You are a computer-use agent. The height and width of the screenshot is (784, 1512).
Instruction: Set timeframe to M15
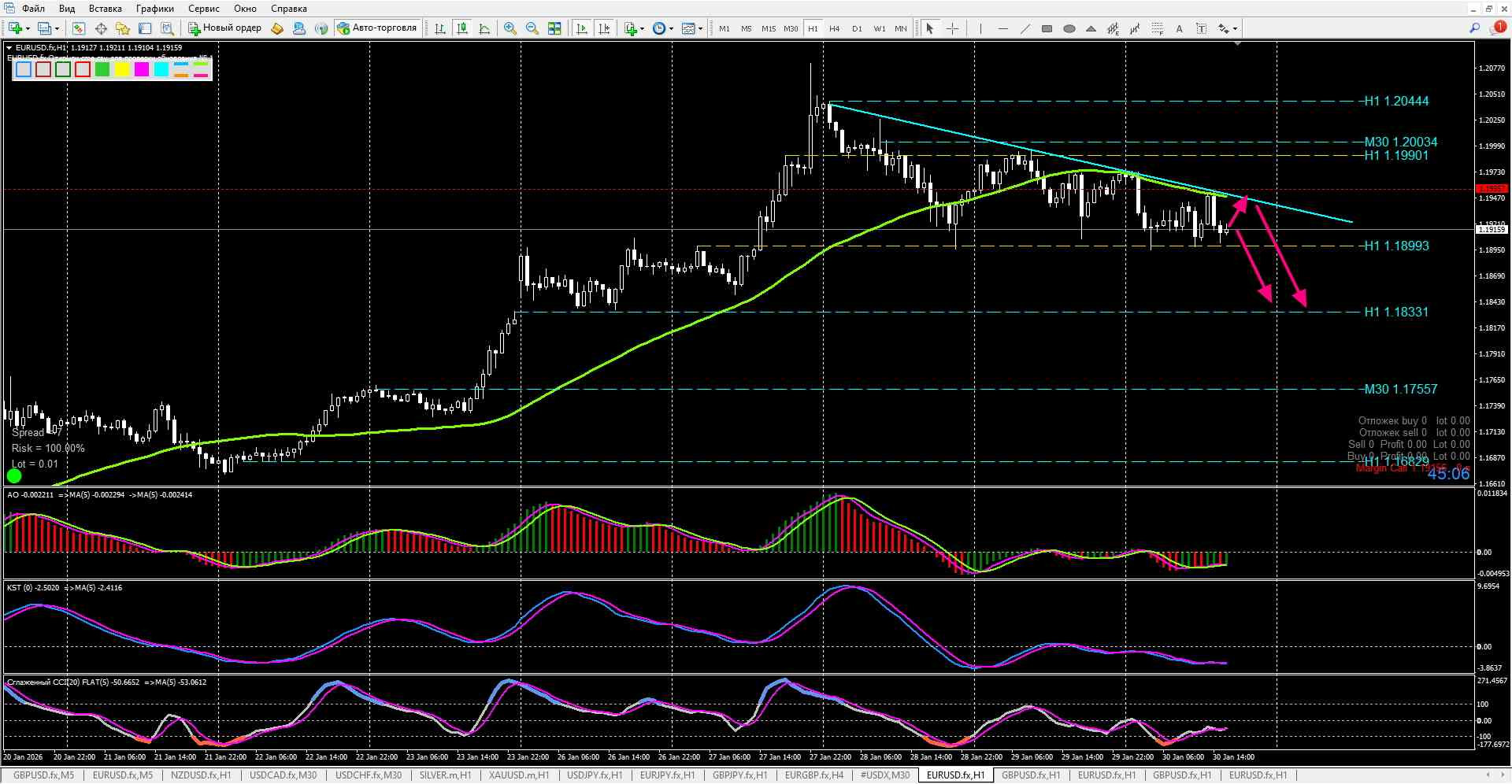(769, 28)
